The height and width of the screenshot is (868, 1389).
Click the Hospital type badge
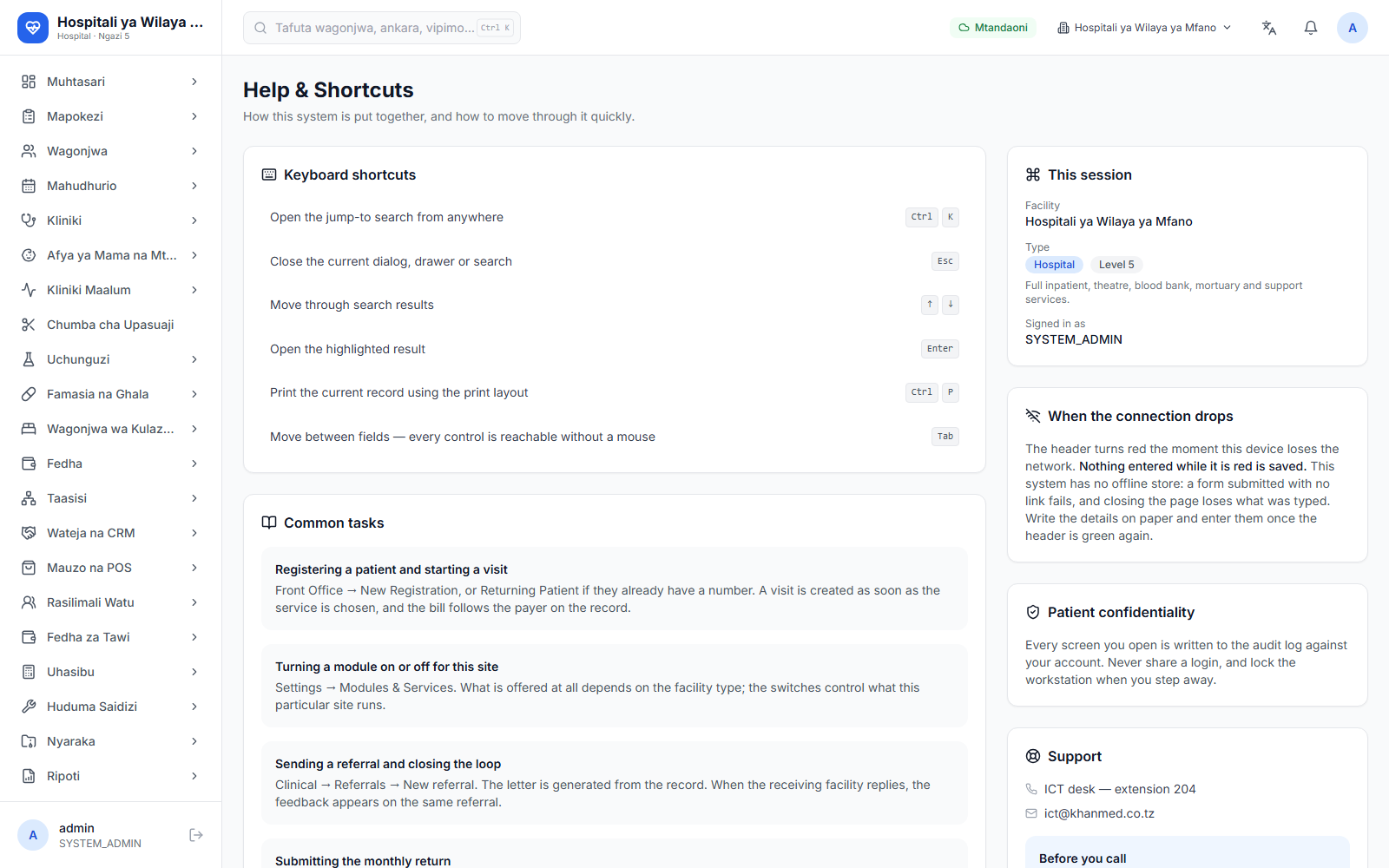coord(1054,265)
